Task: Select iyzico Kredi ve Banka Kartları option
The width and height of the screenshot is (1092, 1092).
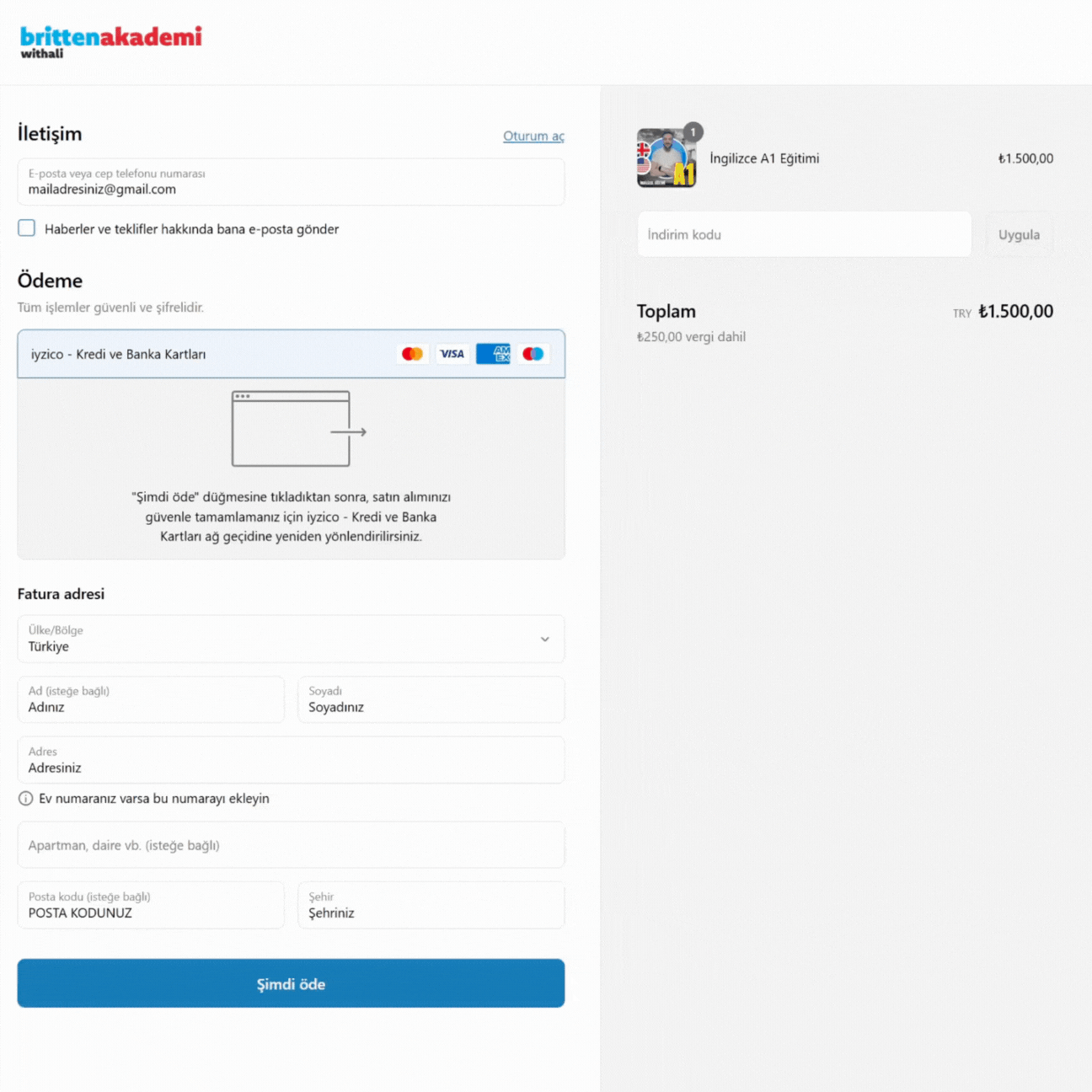Action: tap(119, 355)
